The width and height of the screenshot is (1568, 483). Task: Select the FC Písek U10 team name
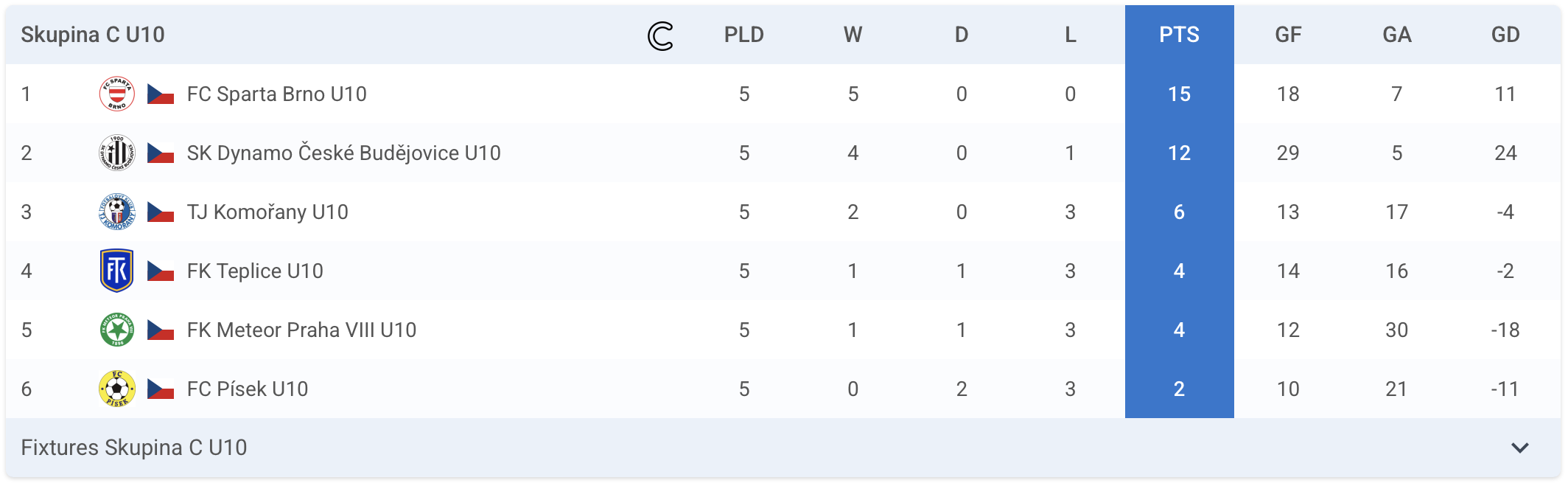[248, 389]
